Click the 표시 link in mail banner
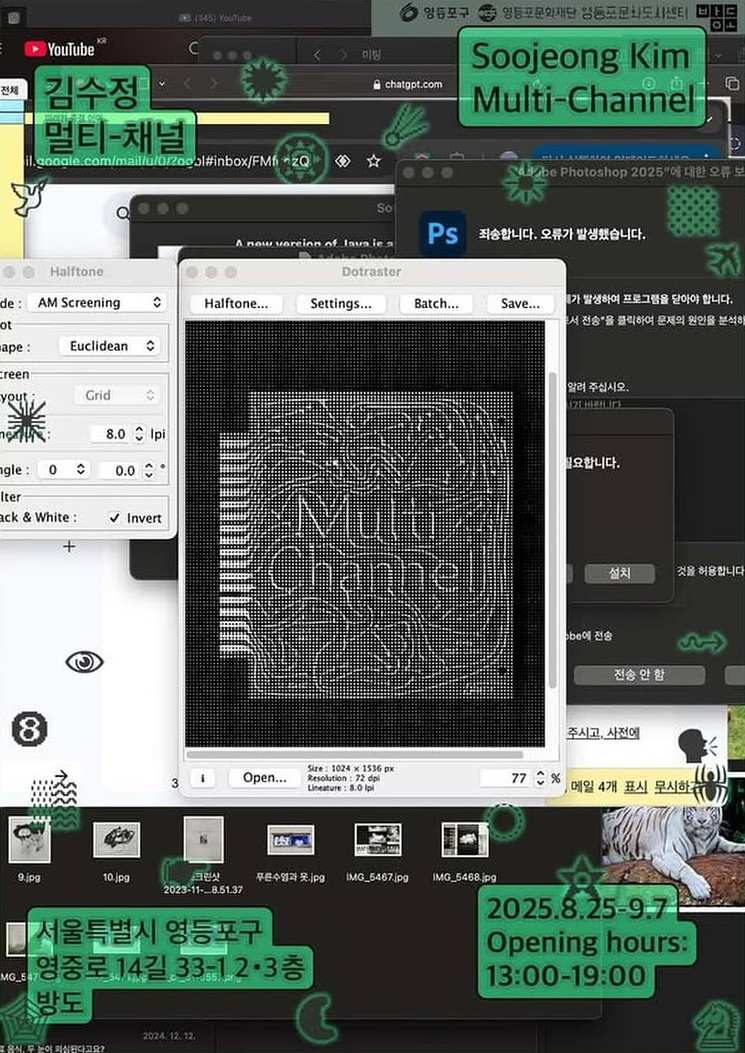Viewport: 745px width, 1053px height. 635,786
